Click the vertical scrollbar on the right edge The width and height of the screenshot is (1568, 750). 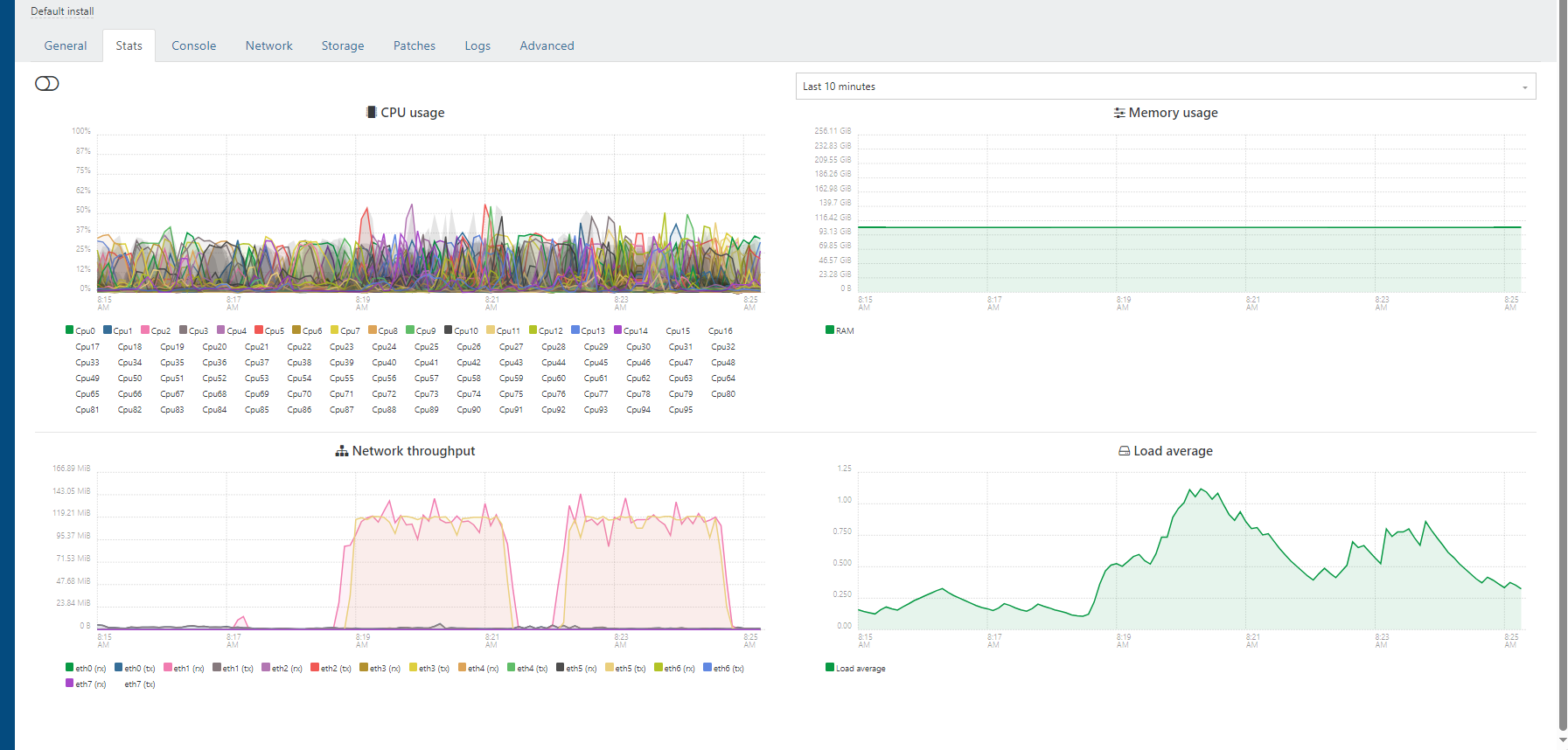[x=1563, y=367]
